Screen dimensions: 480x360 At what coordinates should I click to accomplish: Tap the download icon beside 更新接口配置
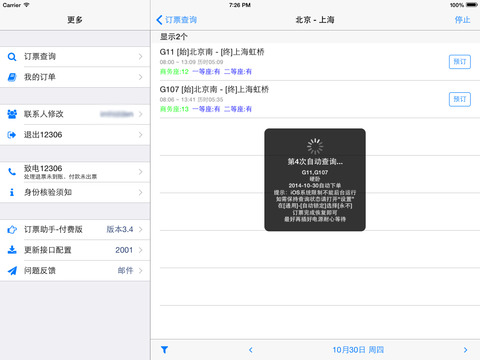tap(12, 250)
